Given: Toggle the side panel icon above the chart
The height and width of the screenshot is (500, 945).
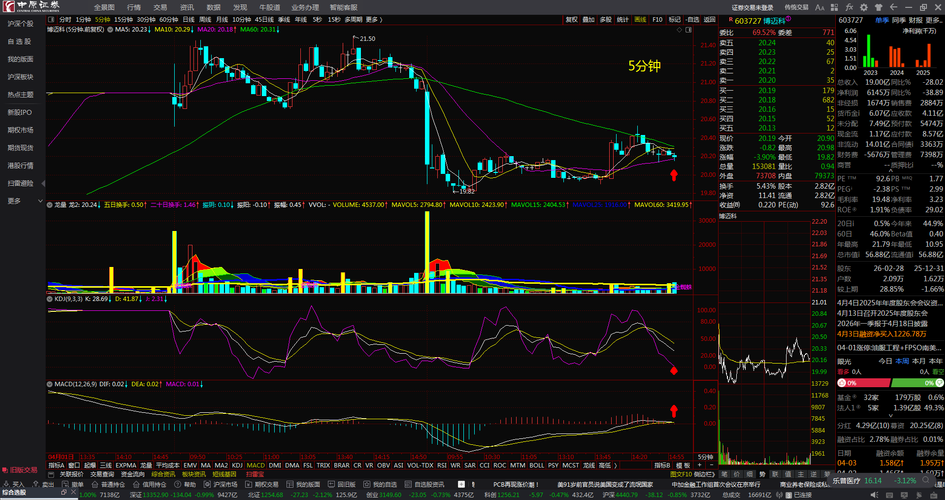Looking at the screenshot, I should pyautogui.click(x=689, y=29).
